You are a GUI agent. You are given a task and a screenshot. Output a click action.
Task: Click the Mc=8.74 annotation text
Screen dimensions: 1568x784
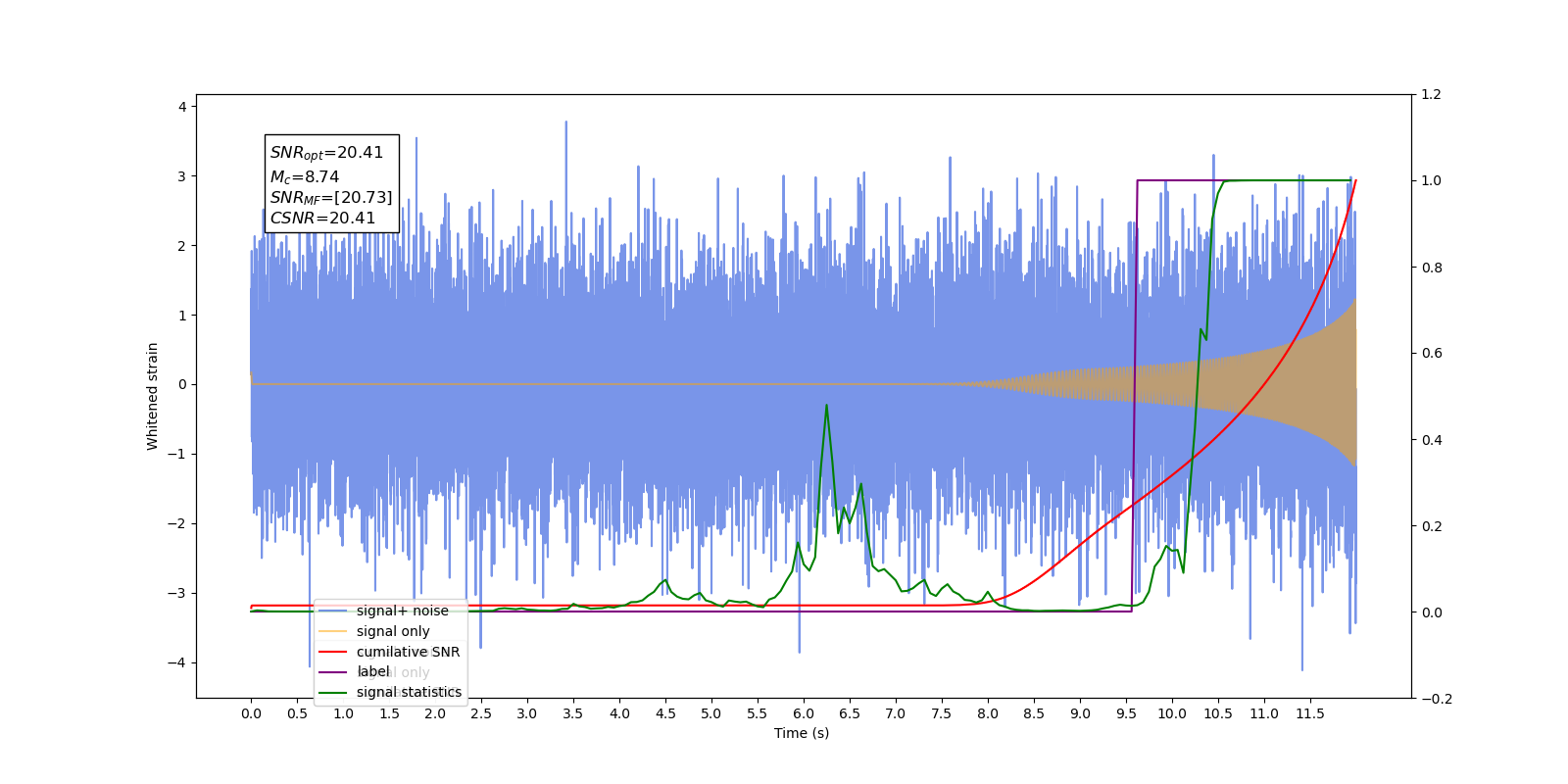pos(305,176)
